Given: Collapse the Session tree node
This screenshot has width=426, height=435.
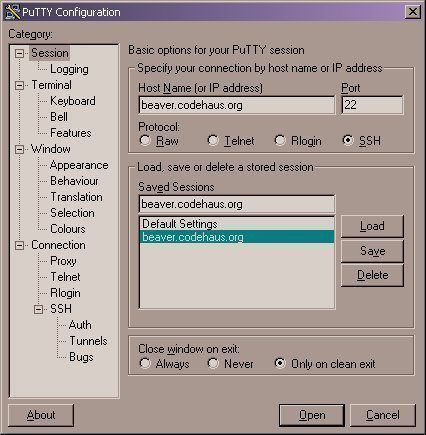Looking at the screenshot, I should click(x=20, y=53).
